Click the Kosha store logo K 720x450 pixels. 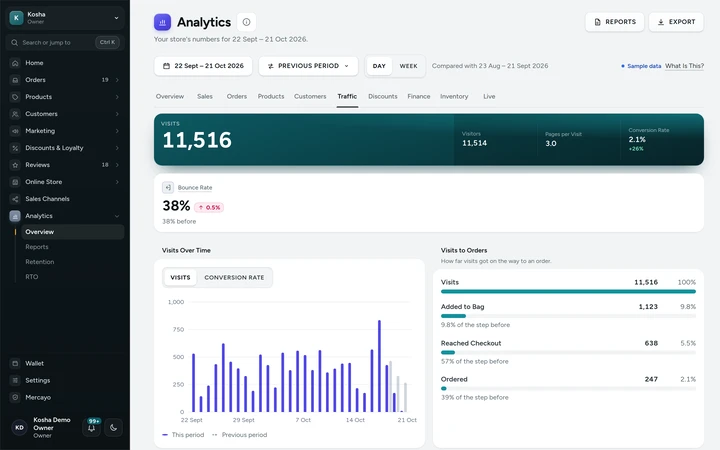pos(17,18)
